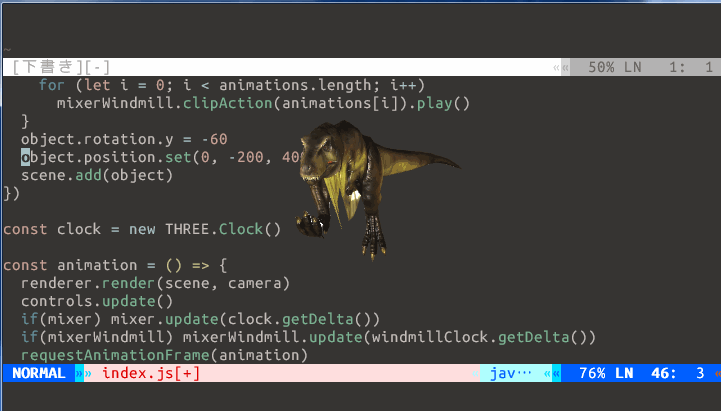Click 'windmillClock' in the mixerWindmill update line
This screenshot has height=411, width=721.
pyautogui.click(x=430, y=337)
